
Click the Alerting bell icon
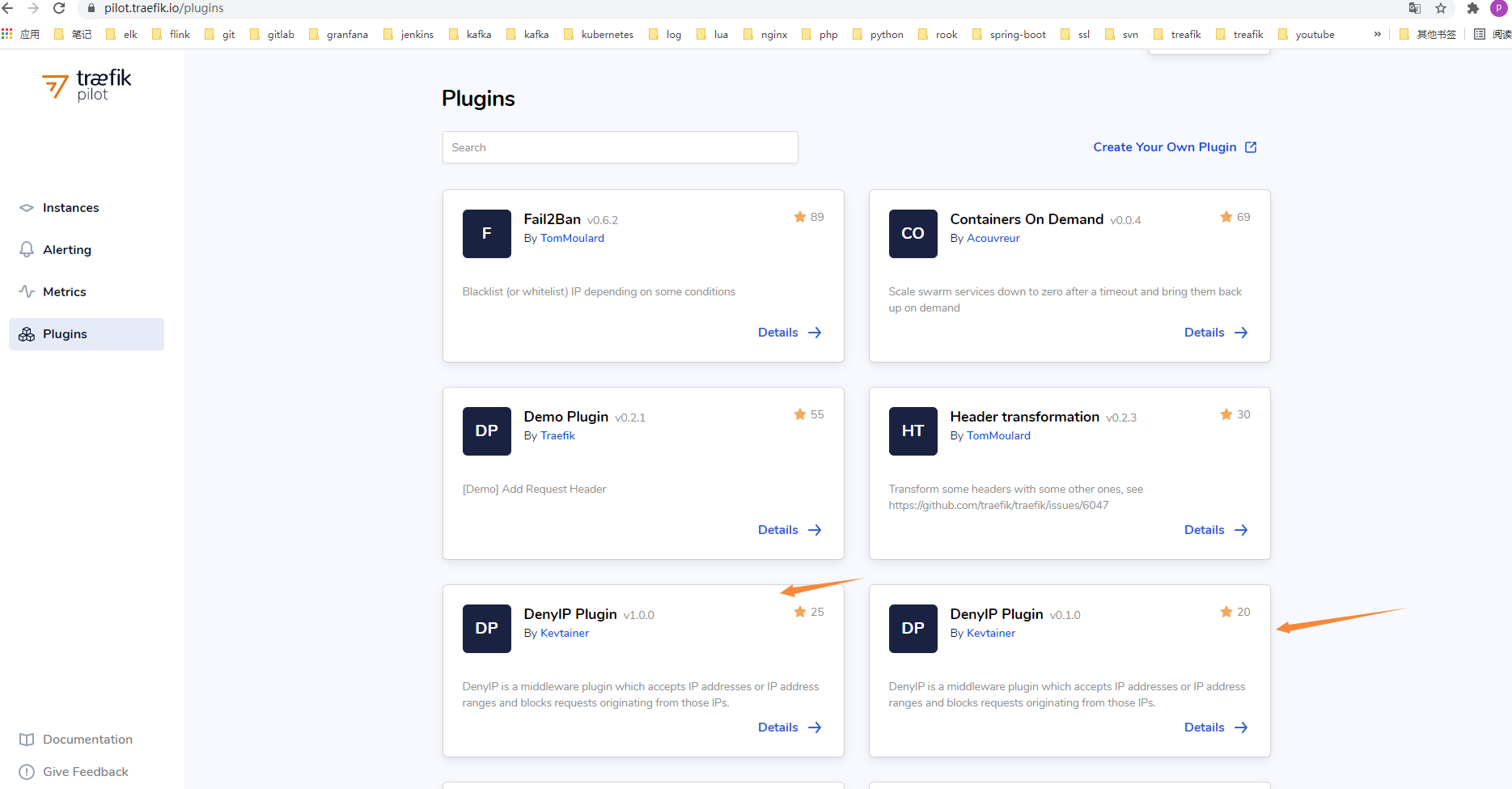(27, 249)
